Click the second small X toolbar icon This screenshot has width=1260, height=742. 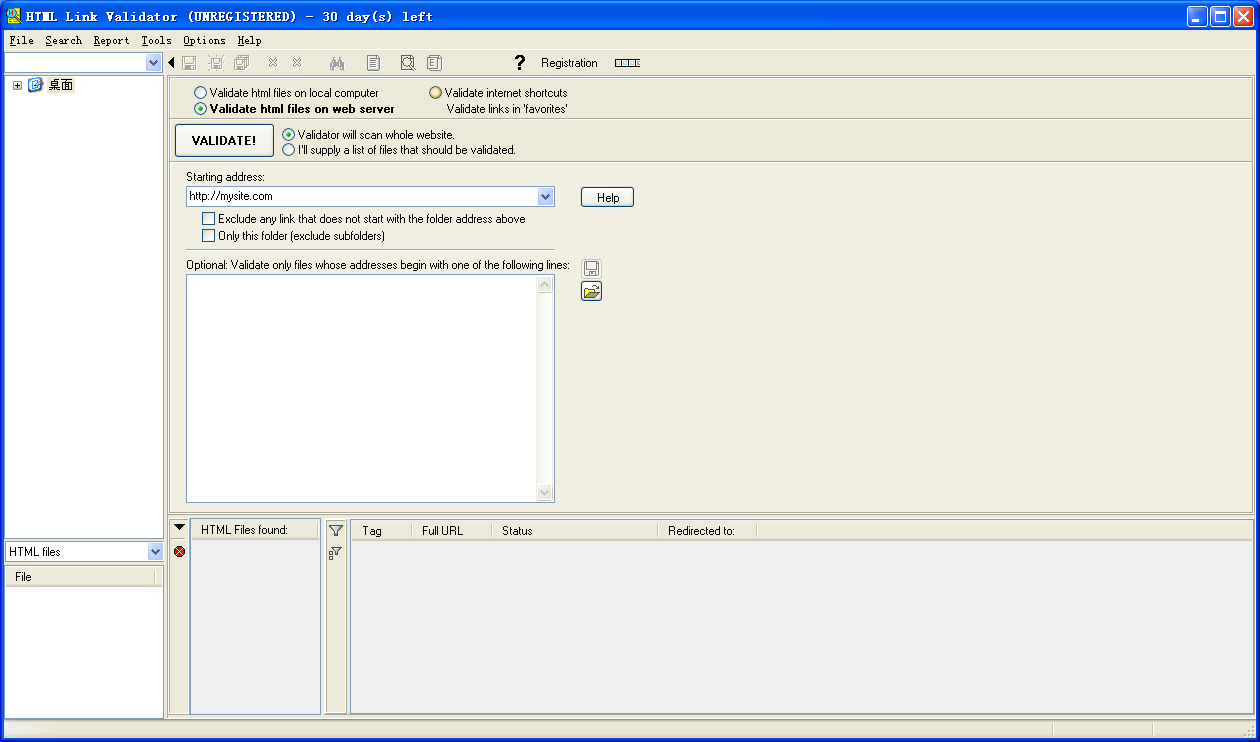(x=296, y=63)
